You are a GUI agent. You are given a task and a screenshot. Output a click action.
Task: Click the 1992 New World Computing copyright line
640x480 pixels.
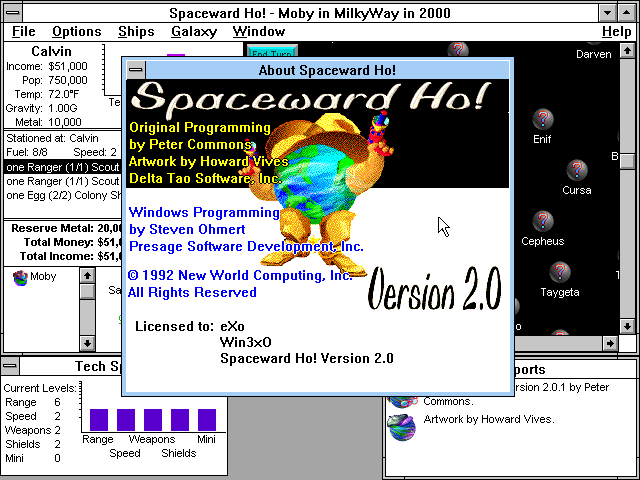pos(240,276)
